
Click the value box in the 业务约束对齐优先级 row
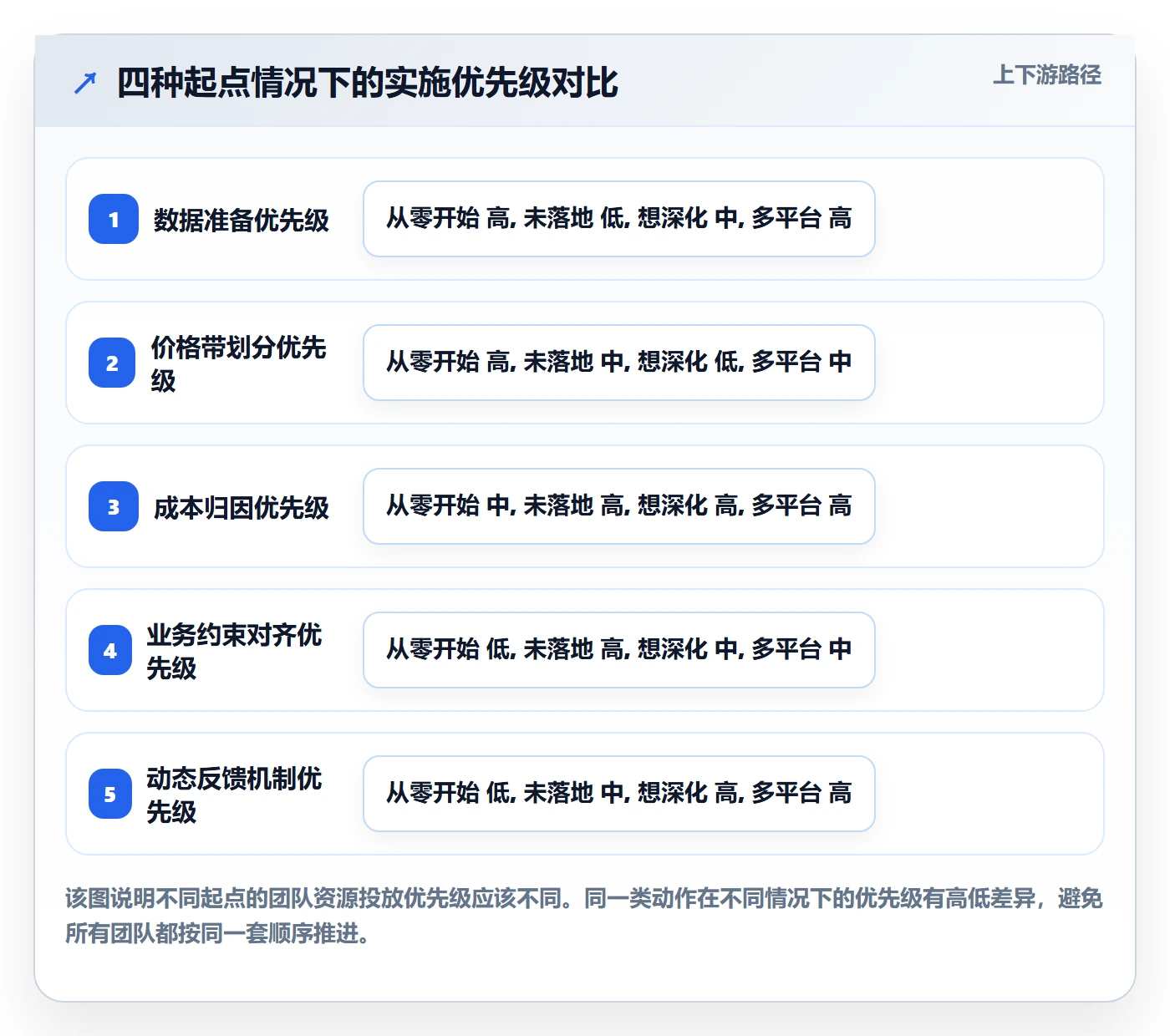click(x=619, y=650)
